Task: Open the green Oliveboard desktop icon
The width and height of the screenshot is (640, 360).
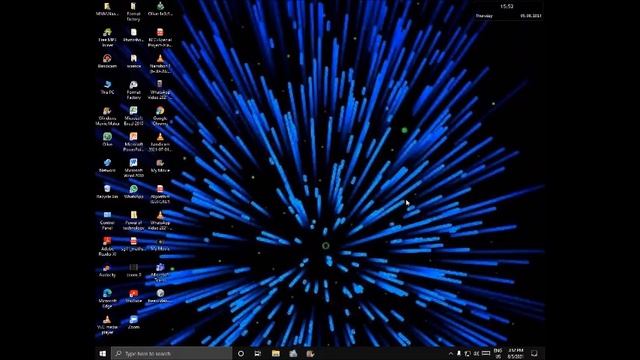Action: coord(107,139)
